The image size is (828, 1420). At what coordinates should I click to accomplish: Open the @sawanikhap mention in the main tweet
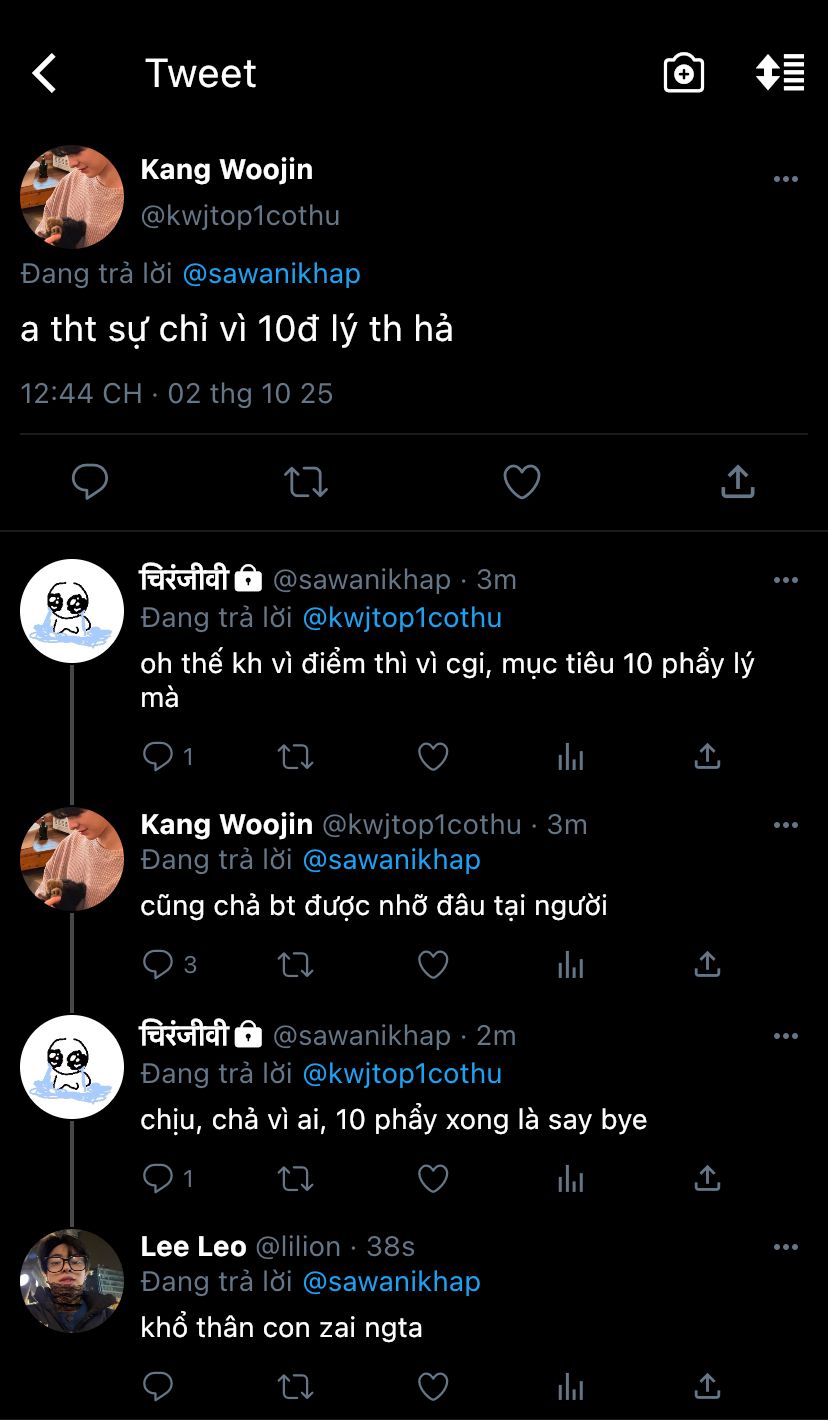pyautogui.click(x=271, y=273)
